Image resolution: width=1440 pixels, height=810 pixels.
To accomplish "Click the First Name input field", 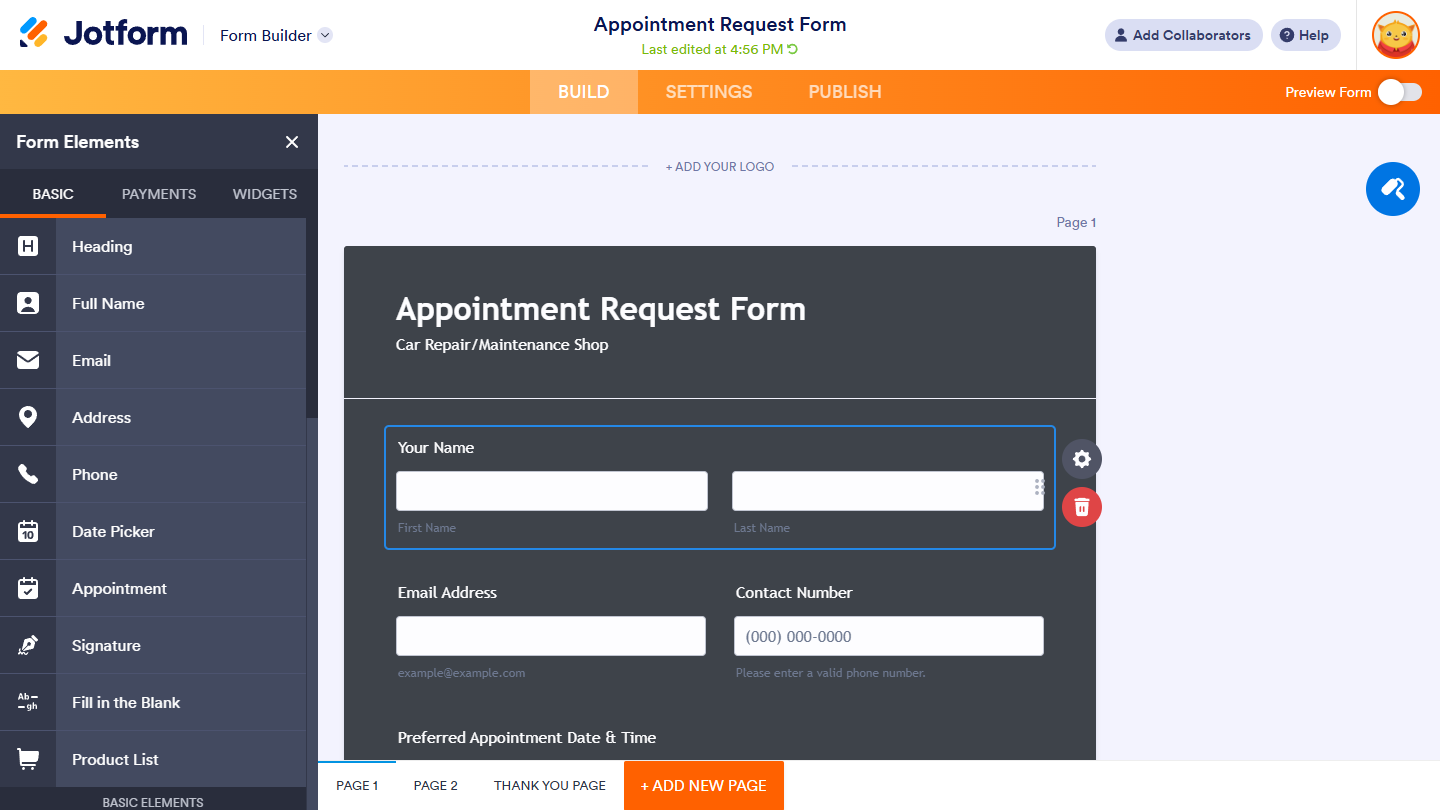I will (x=551, y=491).
